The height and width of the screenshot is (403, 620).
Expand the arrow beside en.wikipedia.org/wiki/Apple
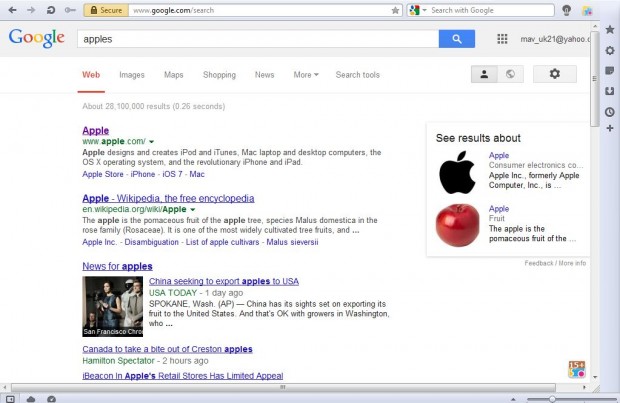tap(193, 210)
